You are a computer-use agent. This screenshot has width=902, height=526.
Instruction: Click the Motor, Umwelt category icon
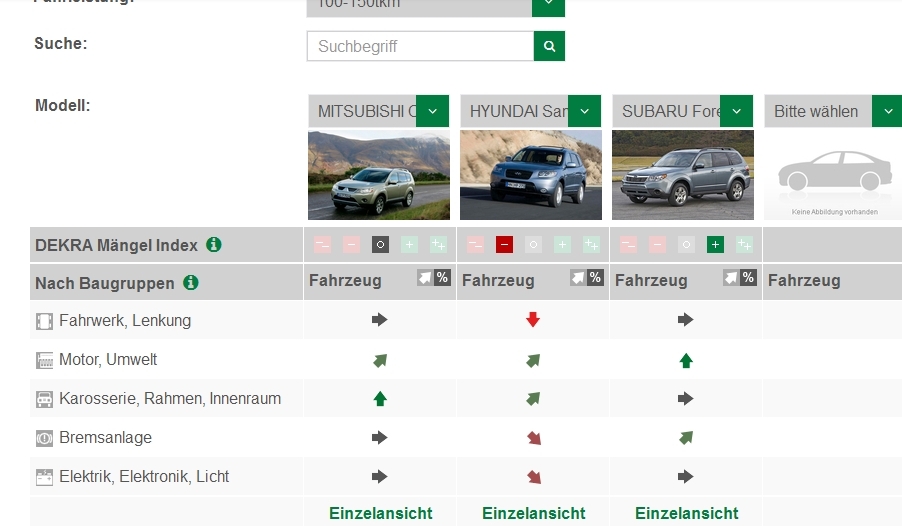(x=44, y=360)
